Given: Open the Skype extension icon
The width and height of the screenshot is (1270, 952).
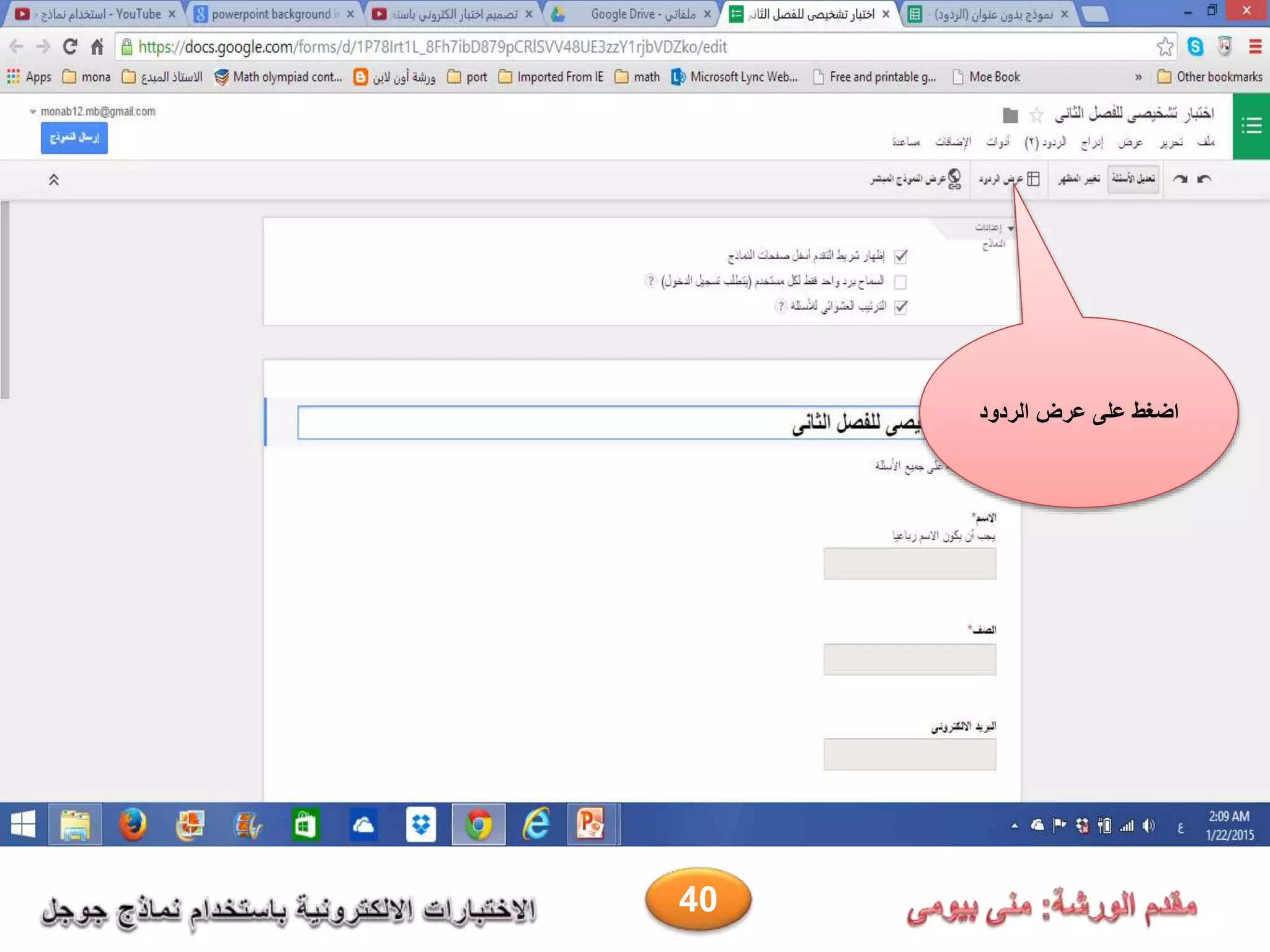Looking at the screenshot, I should pos(1195,46).
